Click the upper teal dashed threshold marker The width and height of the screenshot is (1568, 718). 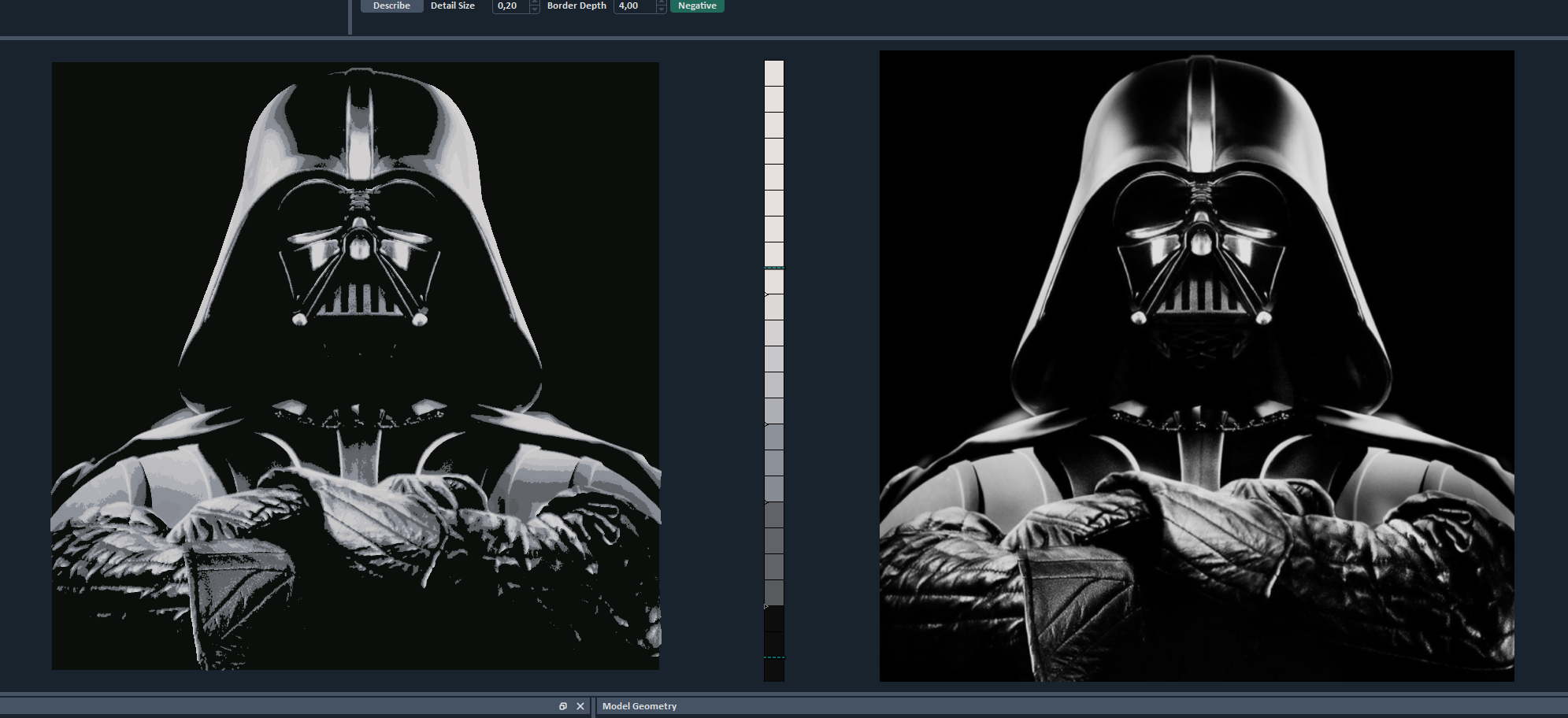pyautogui.click(x=773, y=268)
